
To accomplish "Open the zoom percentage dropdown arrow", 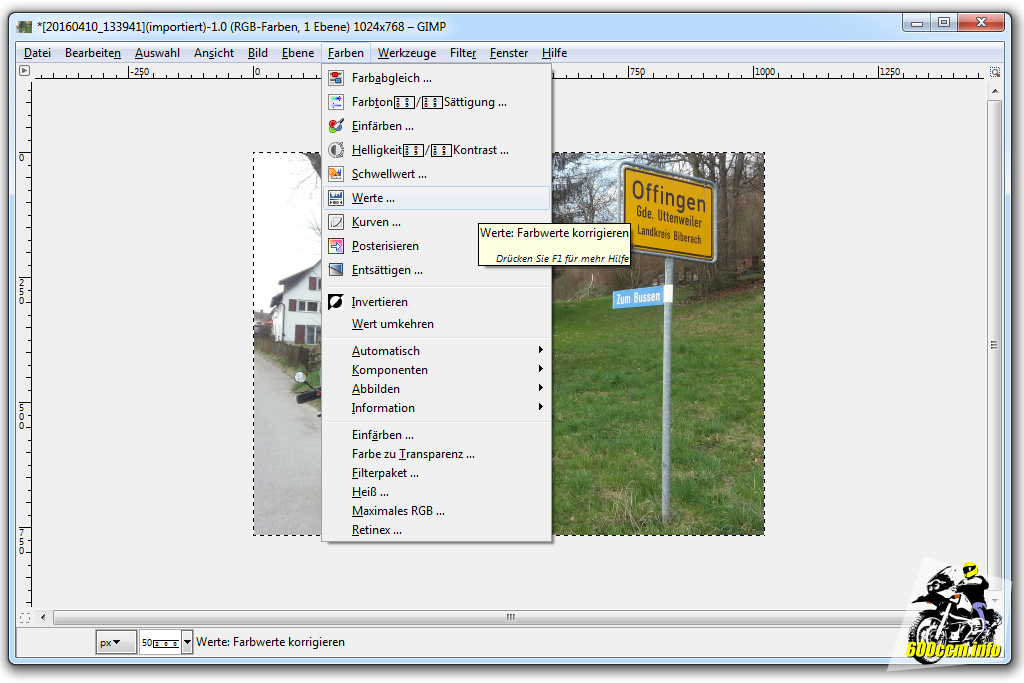I will (187, 642).
